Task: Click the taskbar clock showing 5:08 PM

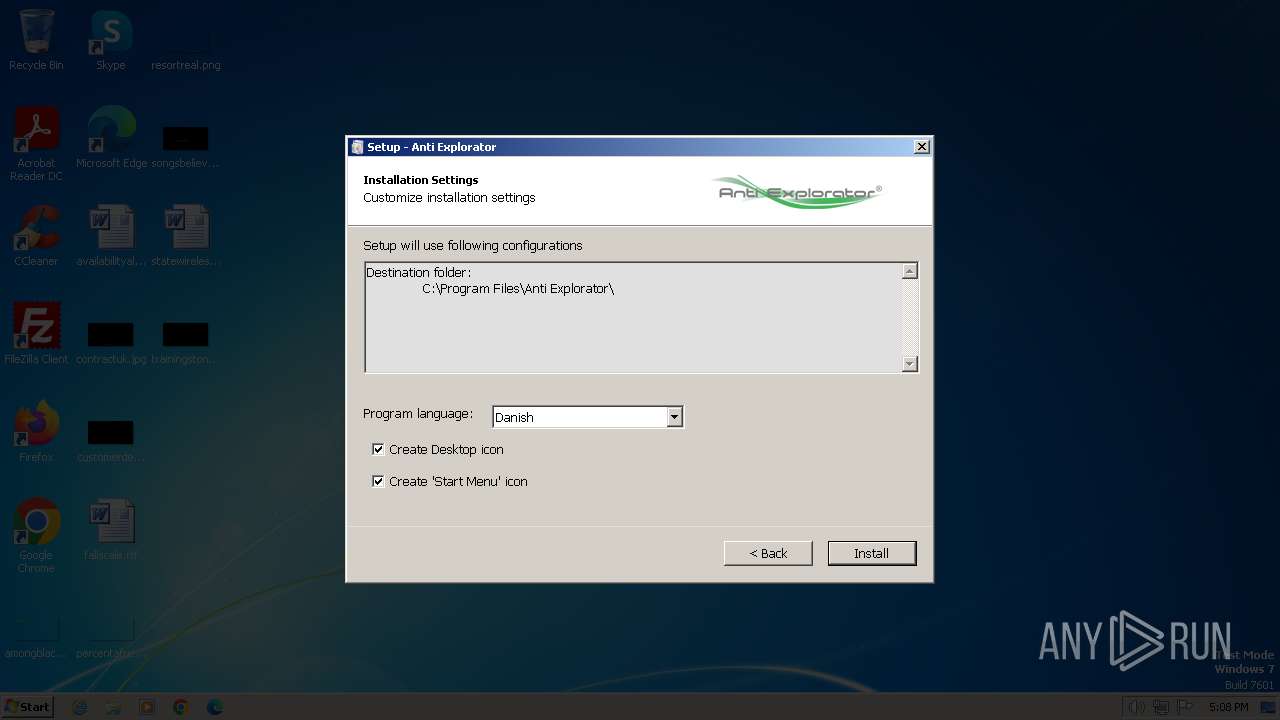Action: pyautogui.click(x=1229, y=707)
